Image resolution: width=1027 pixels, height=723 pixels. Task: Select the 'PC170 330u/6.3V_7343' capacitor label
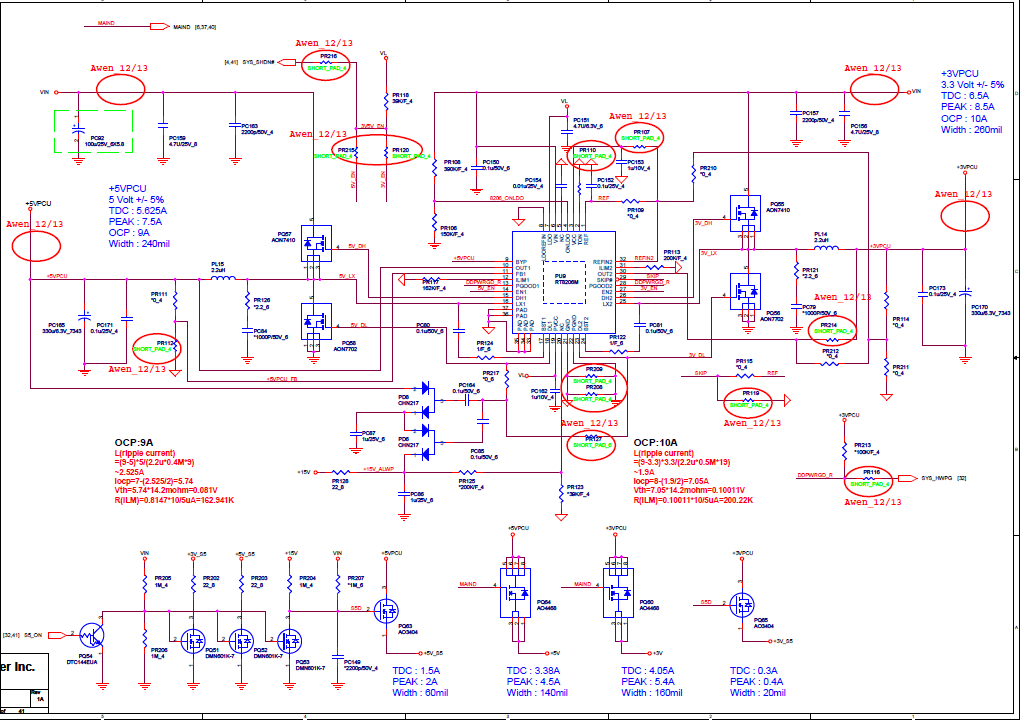coord(990,310)
